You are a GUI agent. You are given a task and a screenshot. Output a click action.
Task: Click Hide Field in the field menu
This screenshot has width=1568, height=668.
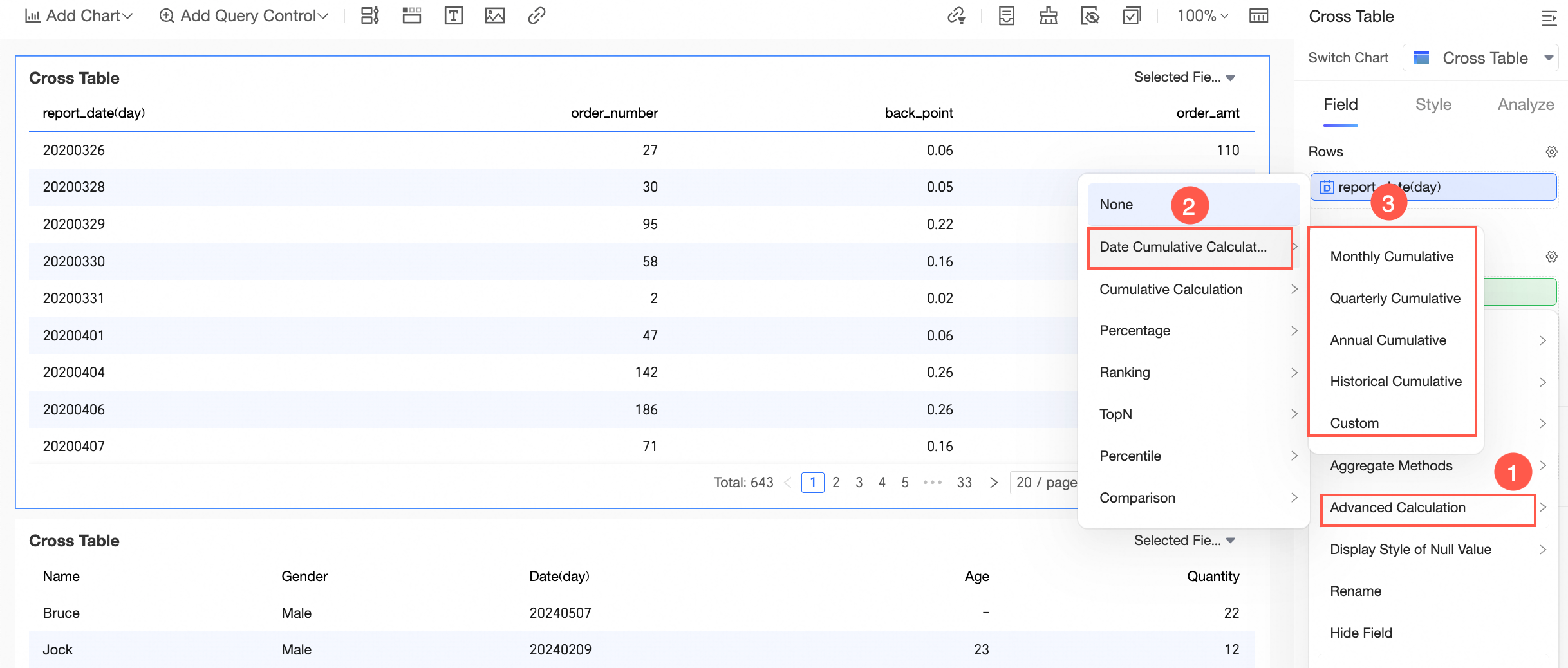pos(1361,633)
